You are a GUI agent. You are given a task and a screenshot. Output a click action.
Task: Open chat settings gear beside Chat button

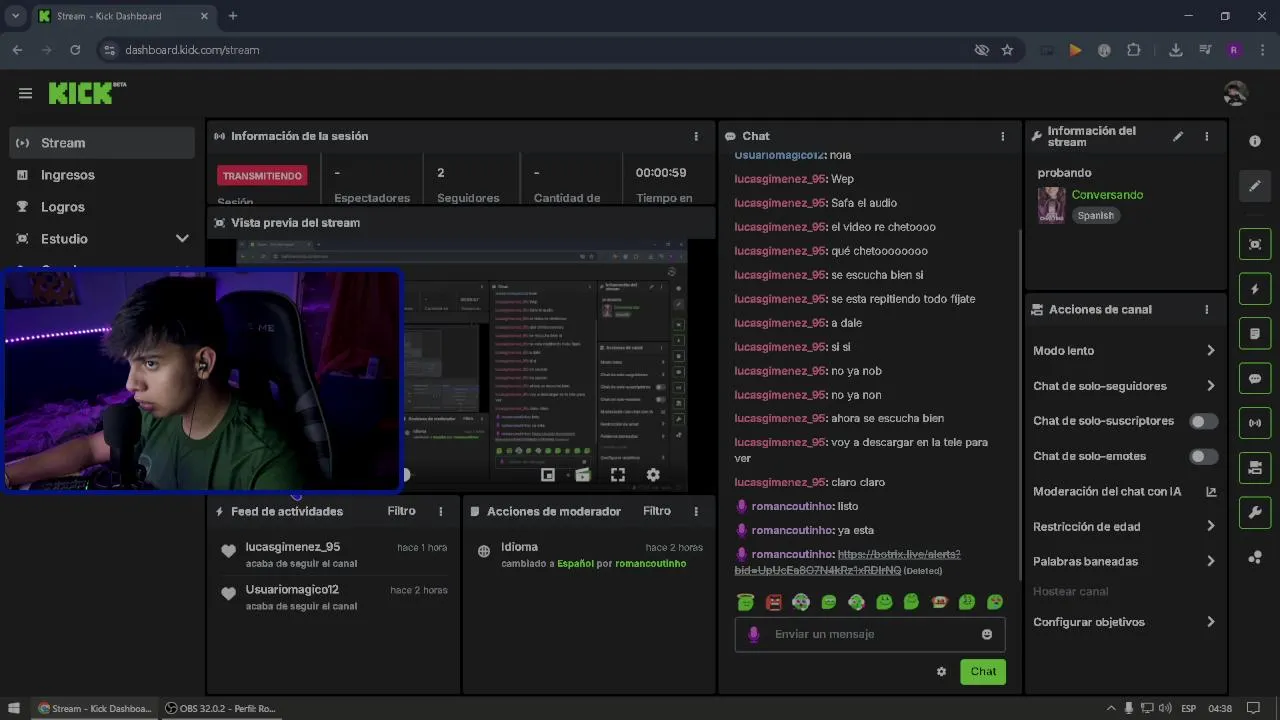coord(941,672)
